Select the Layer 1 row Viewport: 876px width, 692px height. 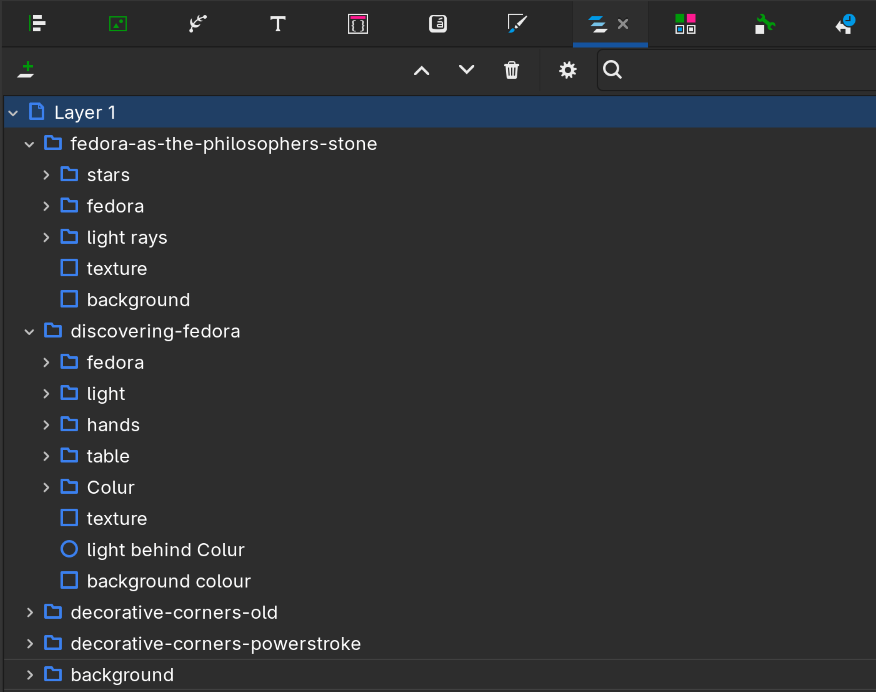click(x=440, y=113)
